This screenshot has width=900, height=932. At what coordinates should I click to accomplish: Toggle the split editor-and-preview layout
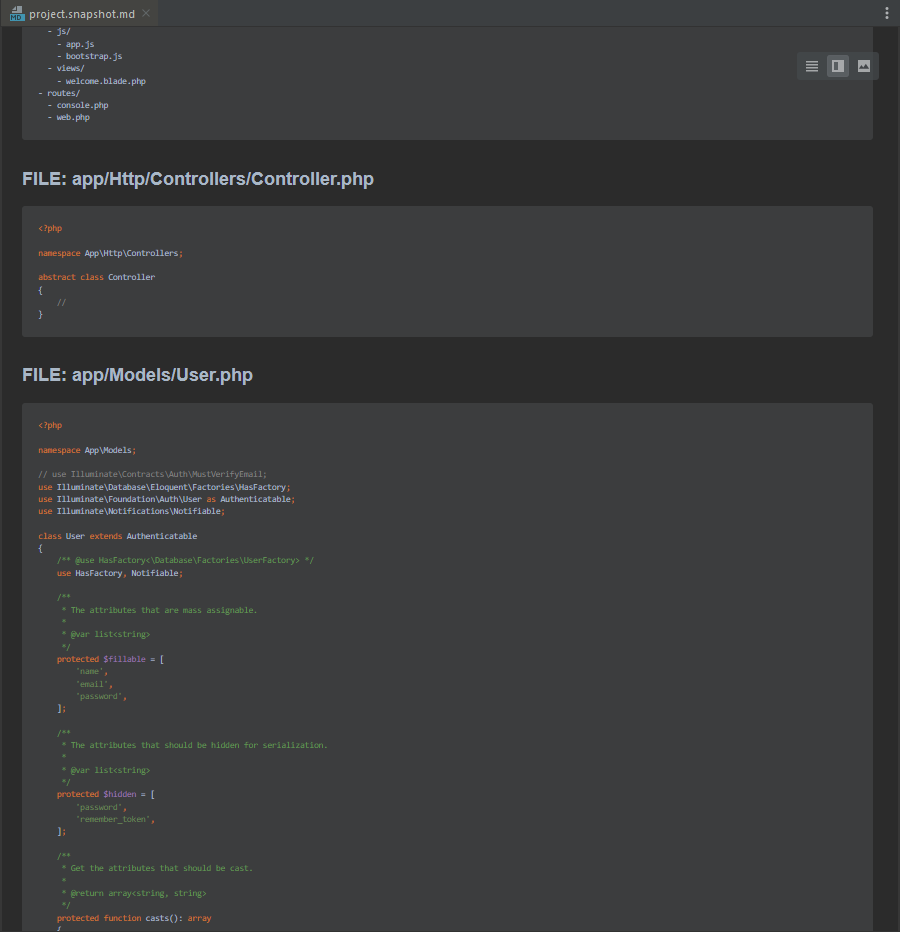[x=837, y=66]
